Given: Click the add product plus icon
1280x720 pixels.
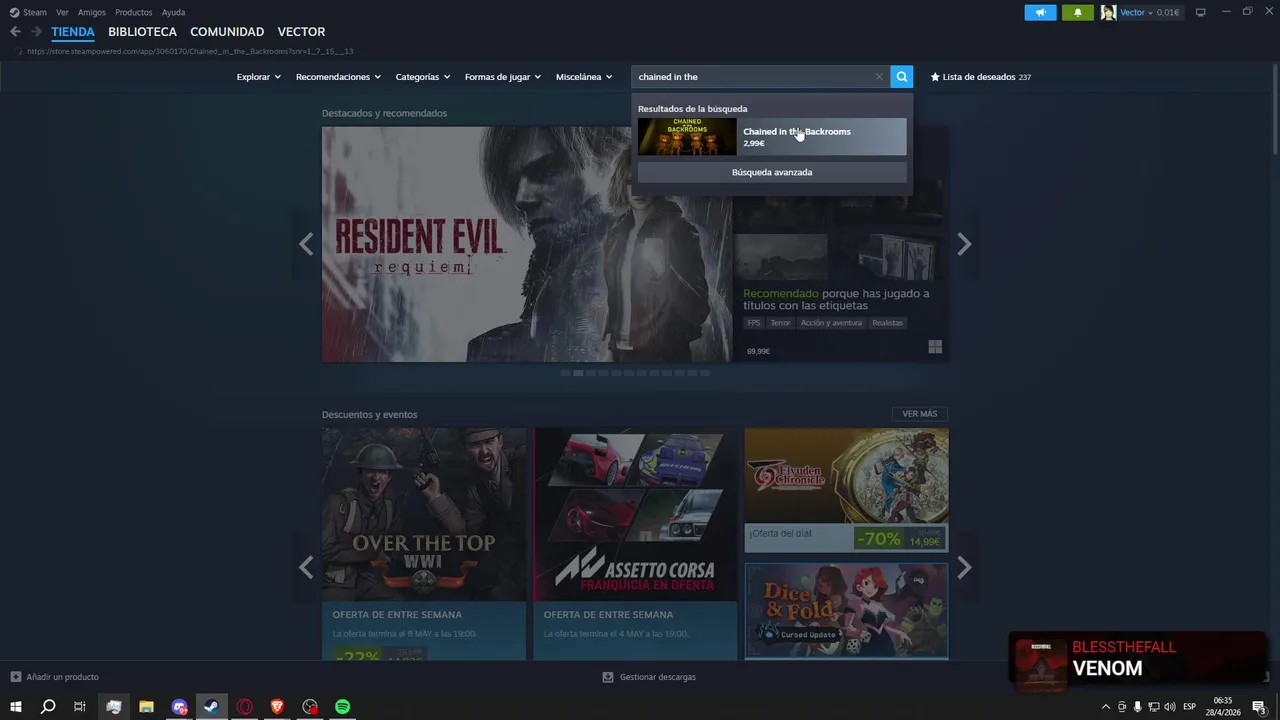Looking at the screenshot, I should [x=15, y=677].
